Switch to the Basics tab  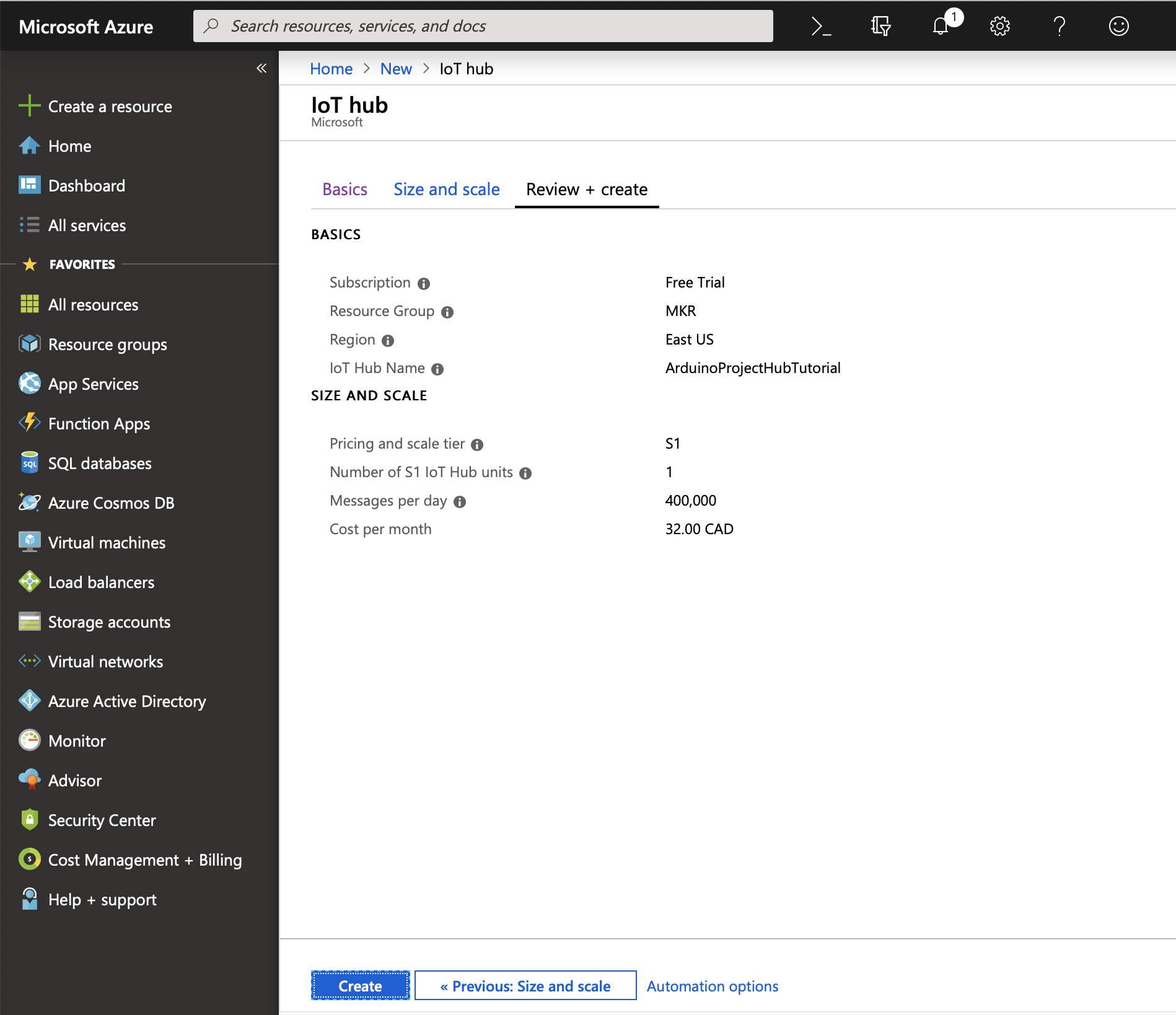click(344, 189)
